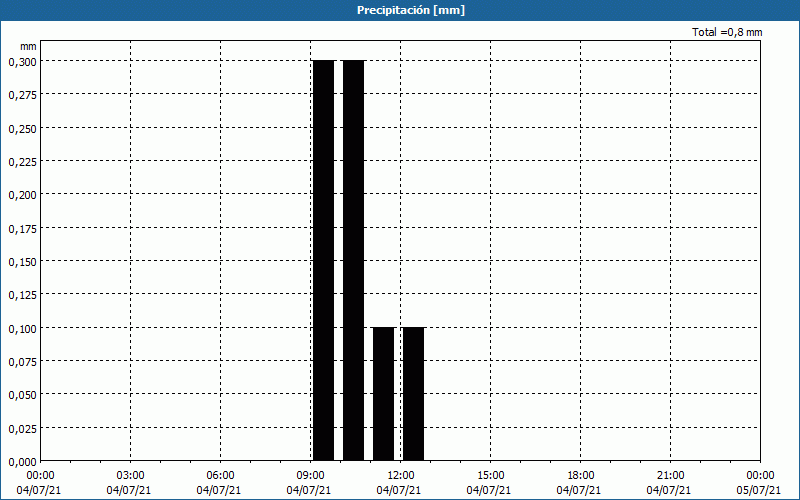Click the 03:00 04/07/21 time label

(129, 483)
